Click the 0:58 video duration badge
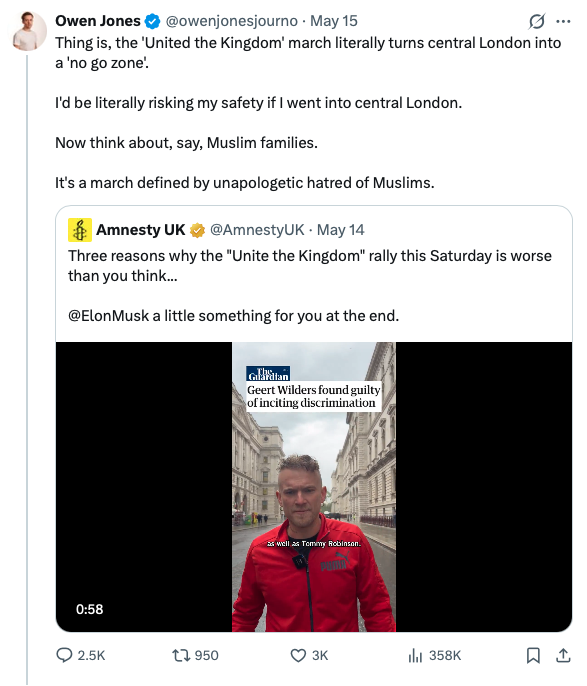The image size is (587, 686). tap(89, 609)
